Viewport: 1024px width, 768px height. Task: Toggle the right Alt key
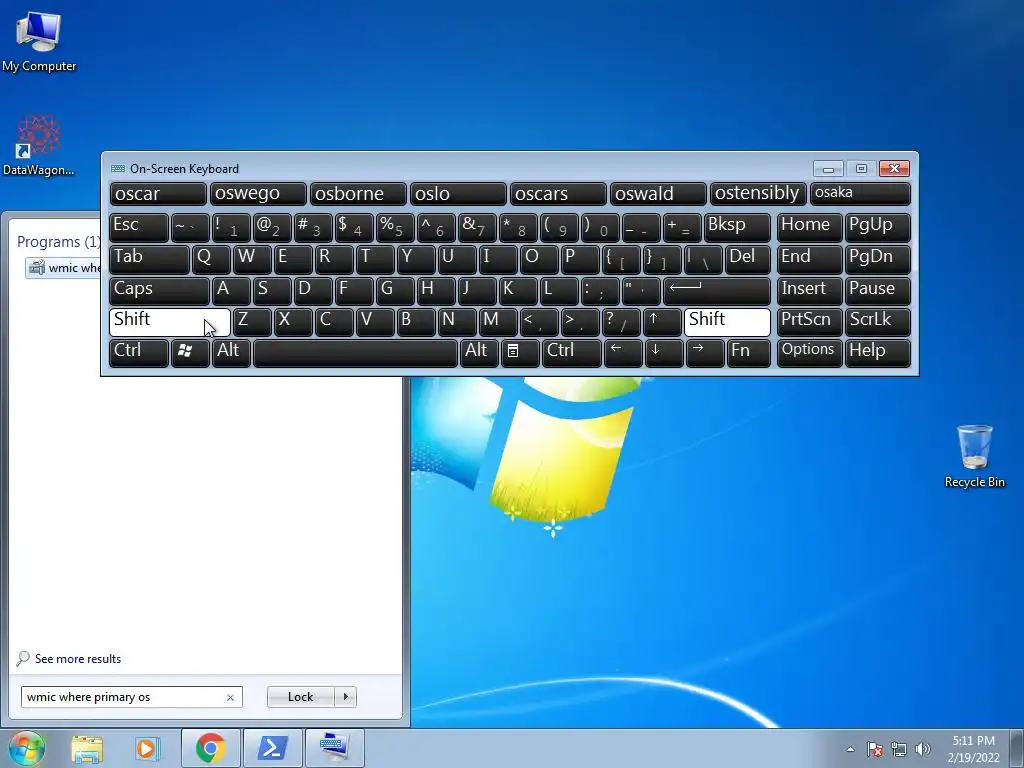point(479,352)
